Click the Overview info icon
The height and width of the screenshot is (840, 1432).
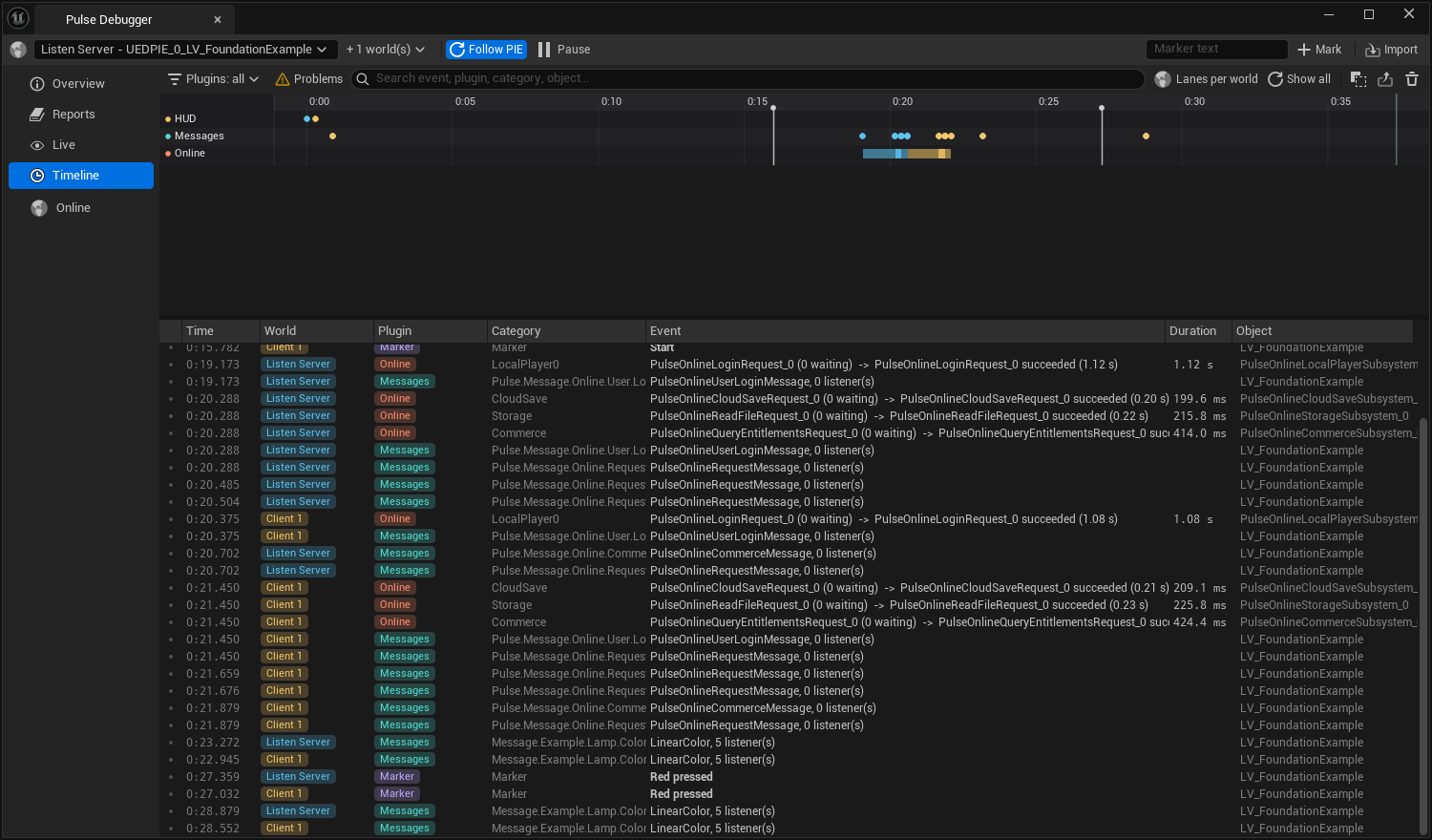(x=37, y=84)
